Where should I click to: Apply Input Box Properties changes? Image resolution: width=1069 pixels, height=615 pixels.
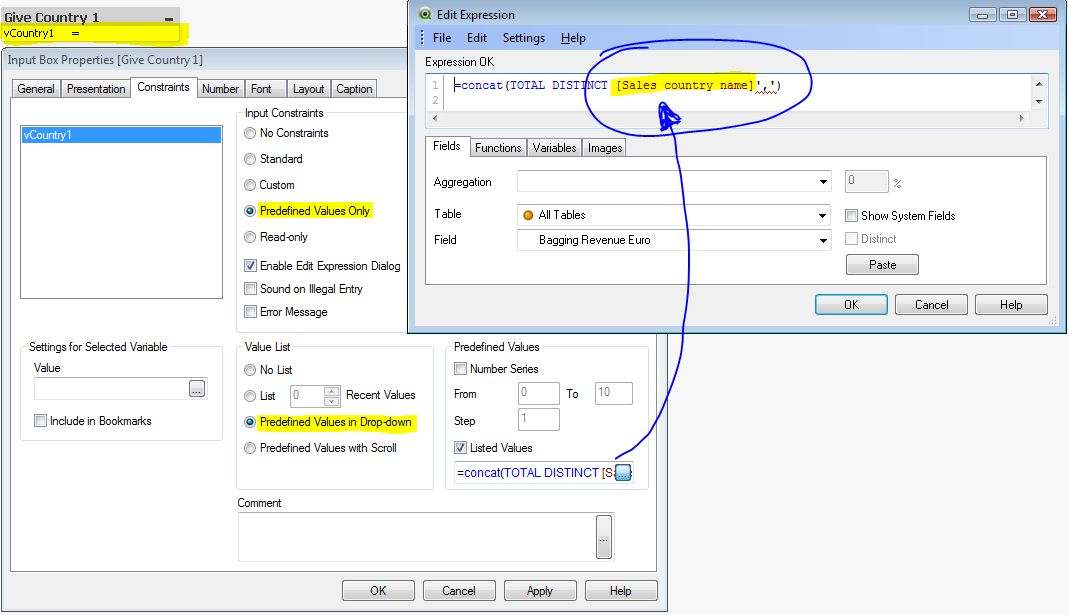click(540, 590)
